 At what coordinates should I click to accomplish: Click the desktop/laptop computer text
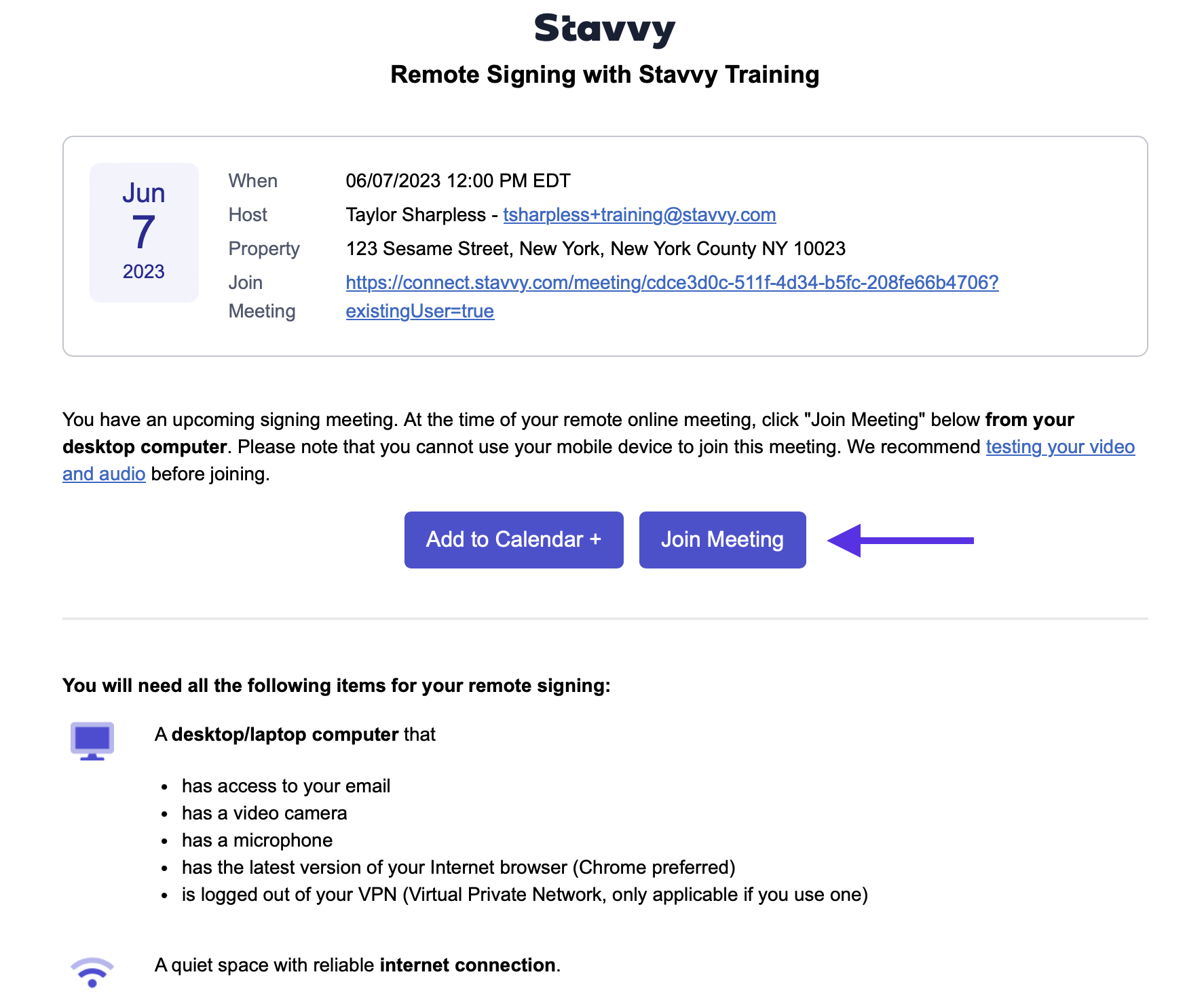(x=285, y=735)
